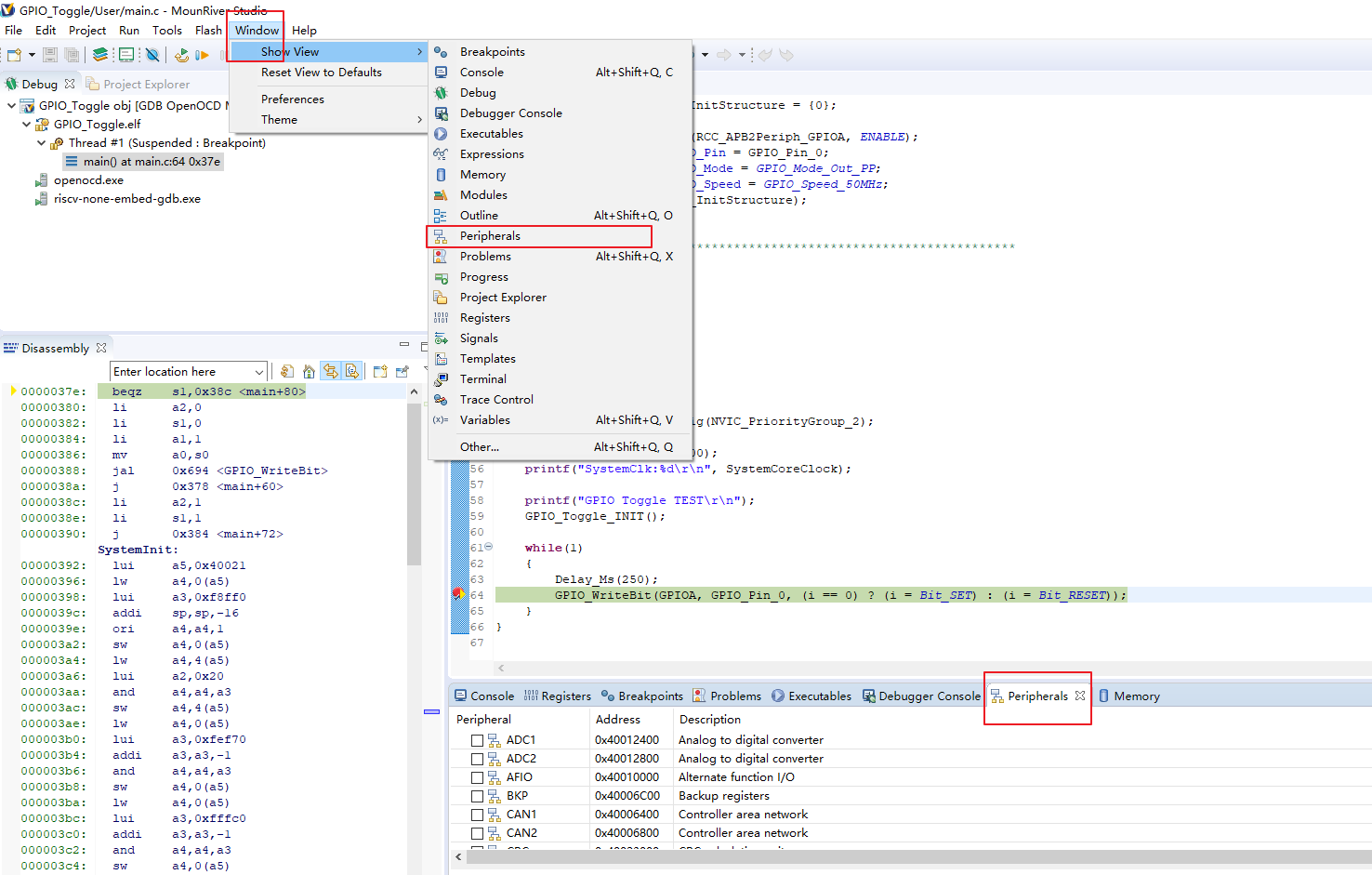Expand the Show View submenu arrow
The height and width of the screenshot is (875, 1372).
click(x=419, y=51)
